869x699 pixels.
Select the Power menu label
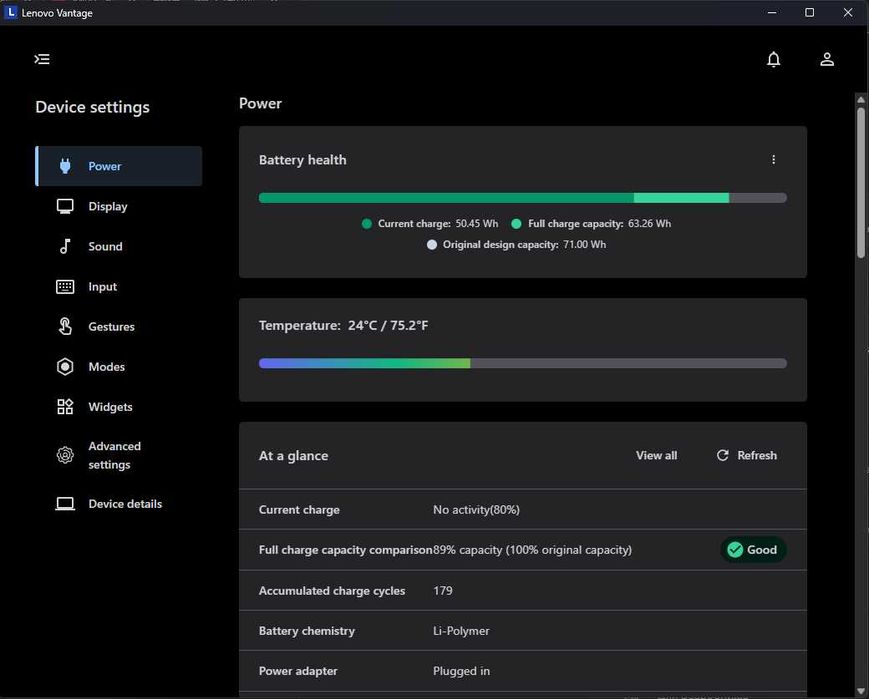coord(105,166)
